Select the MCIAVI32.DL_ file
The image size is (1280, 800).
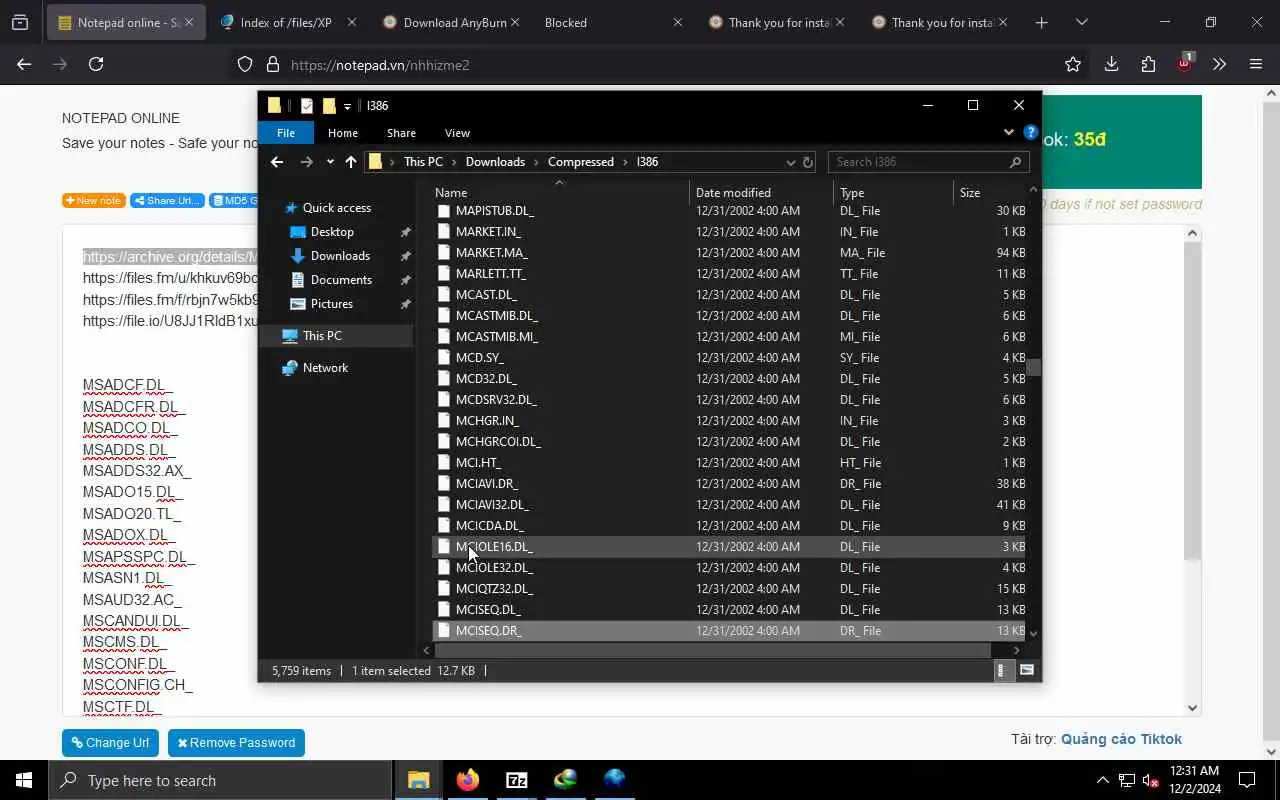click(729, 505)
